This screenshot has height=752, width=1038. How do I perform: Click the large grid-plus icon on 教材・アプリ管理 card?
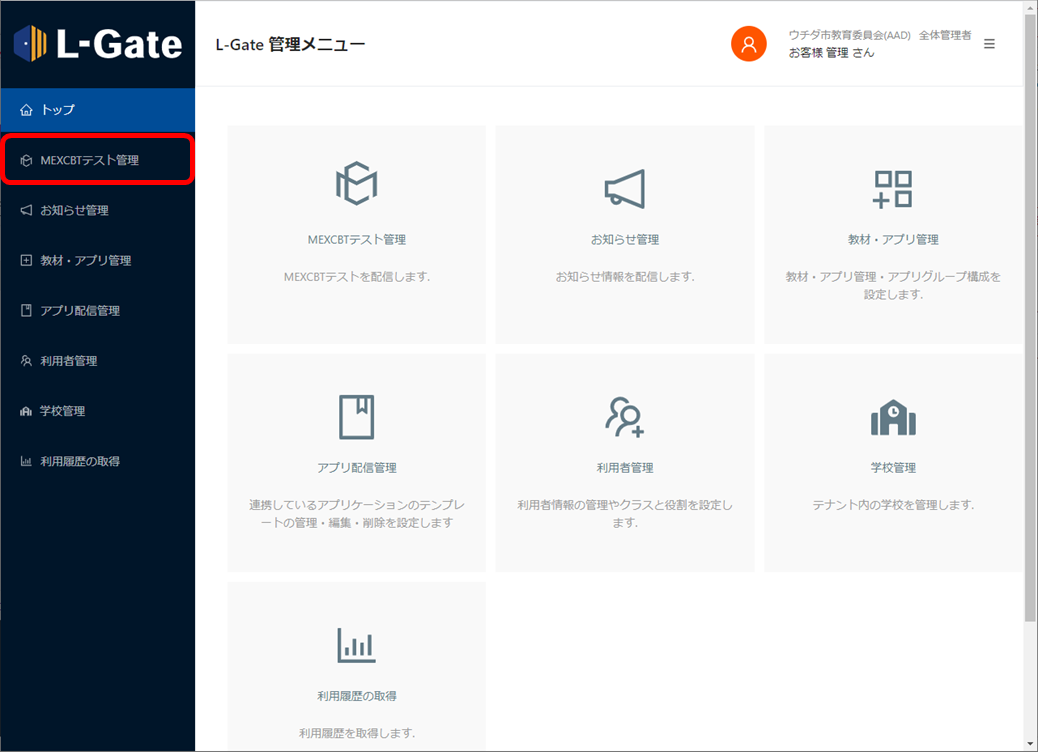[892, 189]
